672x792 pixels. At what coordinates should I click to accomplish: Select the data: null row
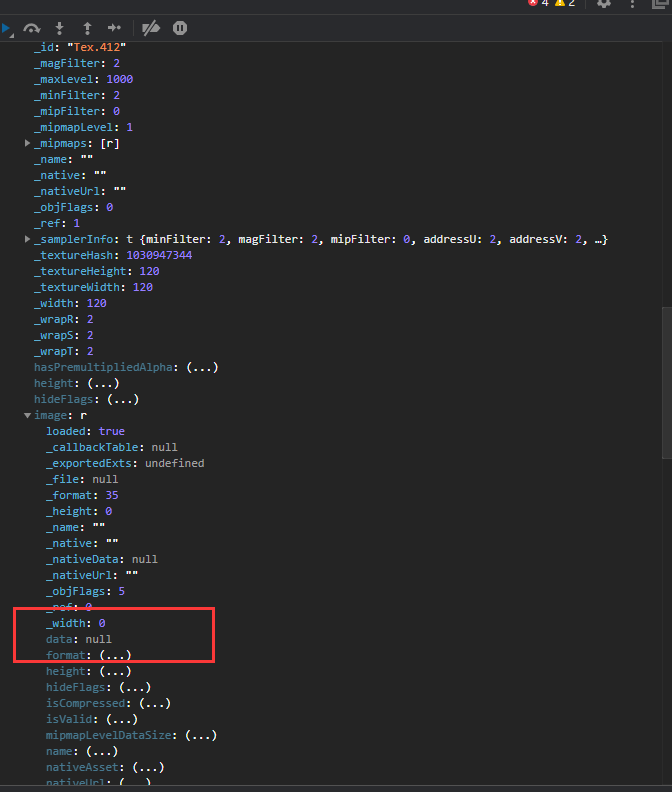point(79,639)
